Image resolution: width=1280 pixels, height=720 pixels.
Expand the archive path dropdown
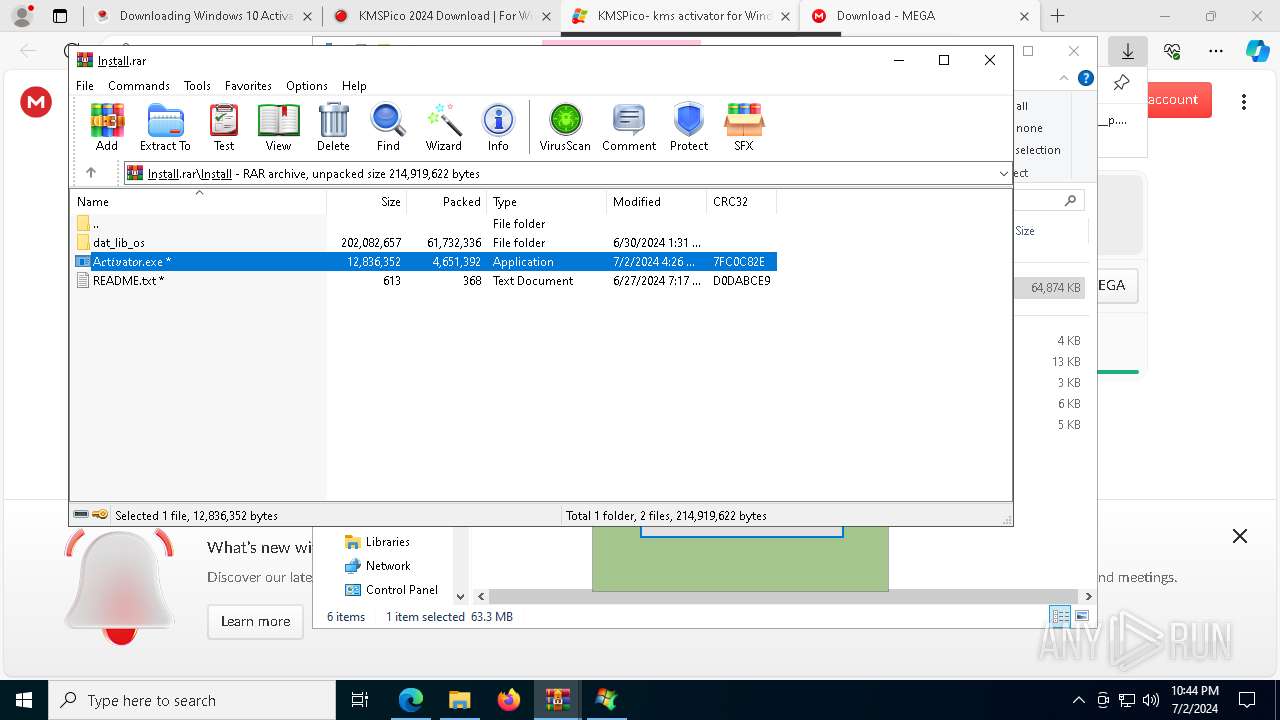(x=1003, y=174)
